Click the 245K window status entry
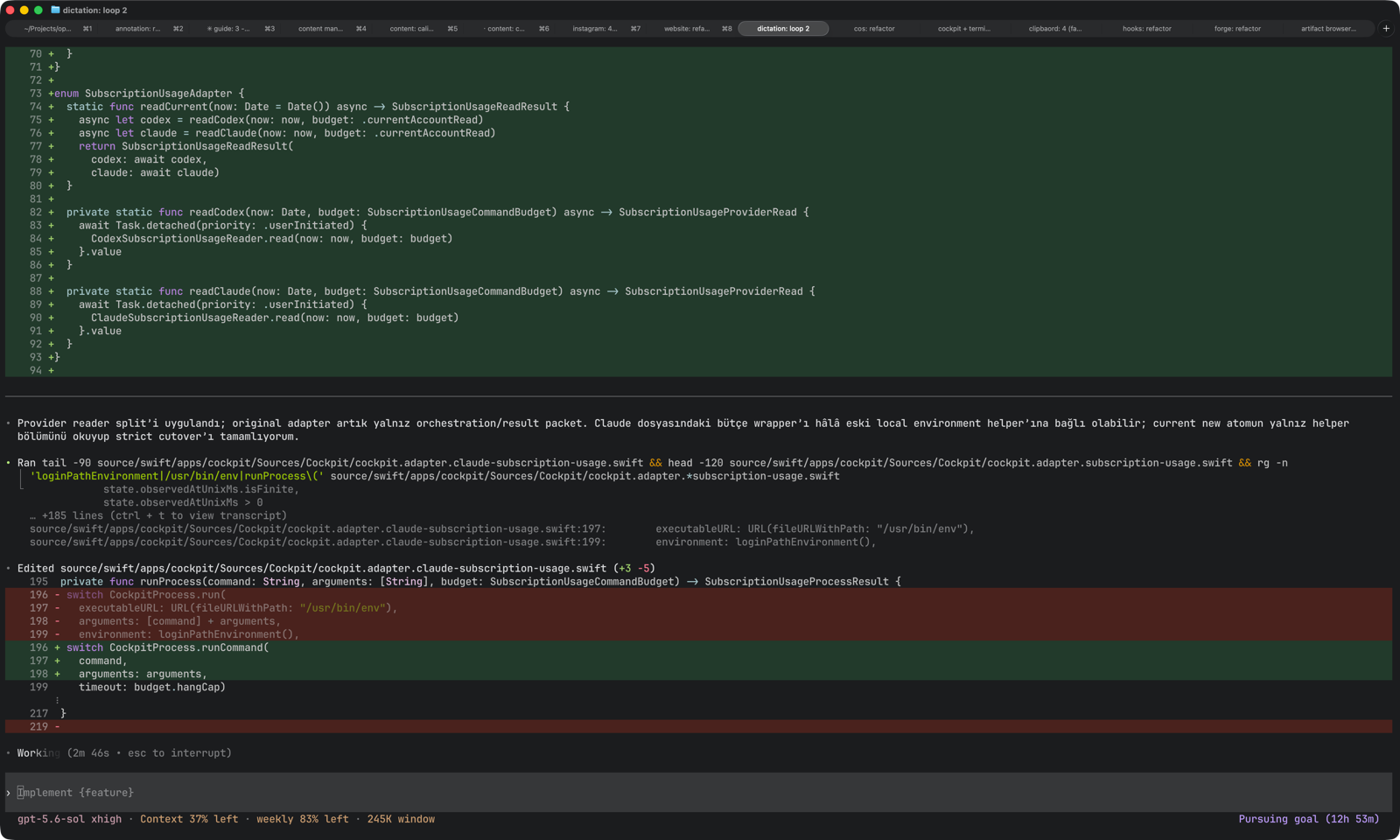Viewport: 1400px width, 840px height. 401,820
